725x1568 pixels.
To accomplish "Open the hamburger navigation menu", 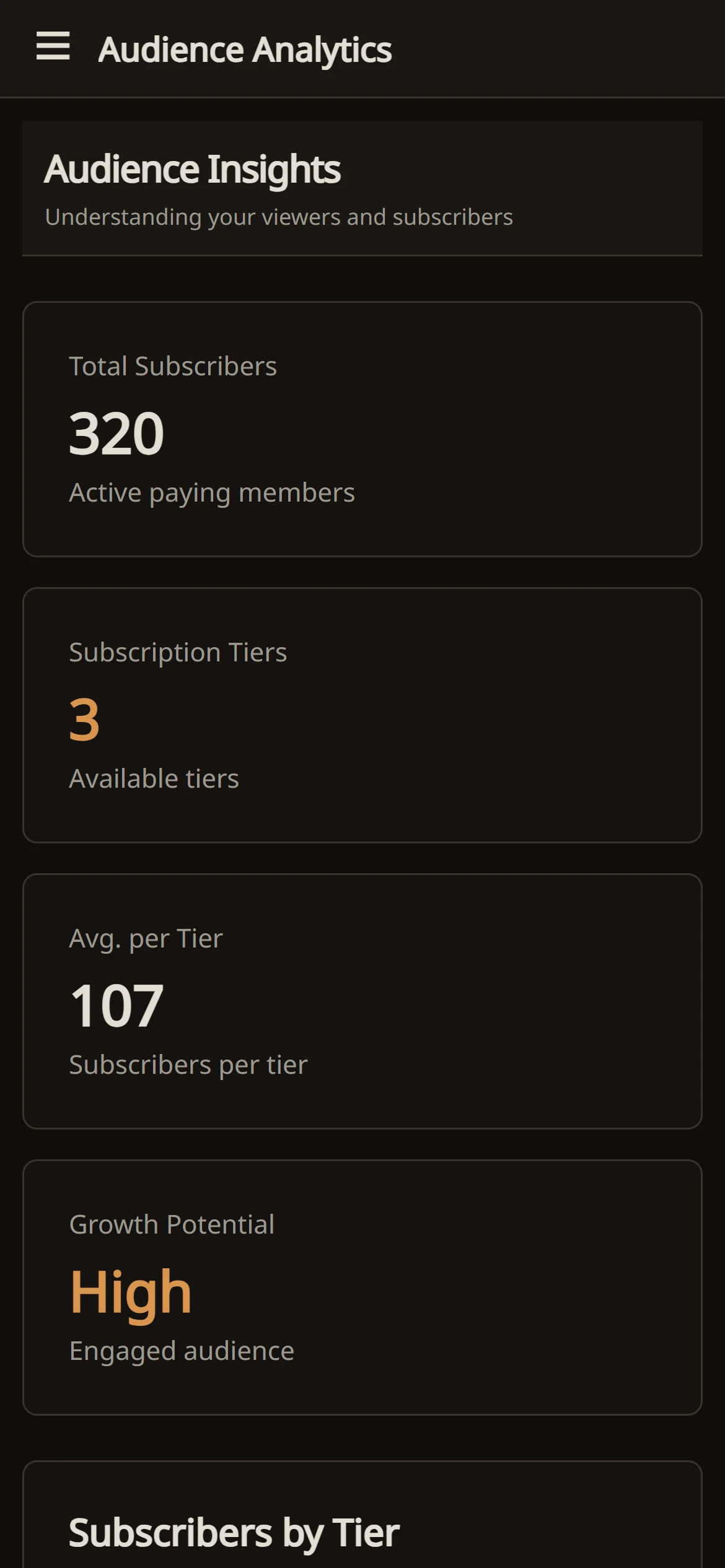I will [x=53, y=46].
